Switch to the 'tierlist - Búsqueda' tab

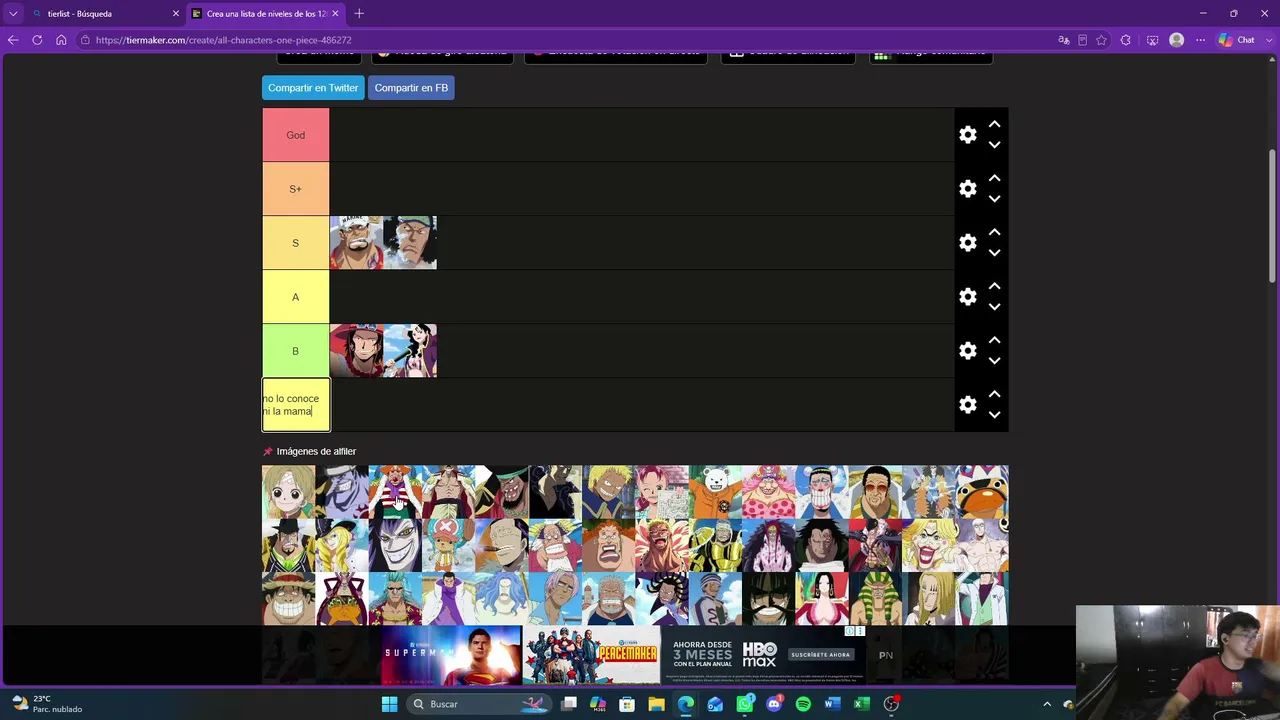(x=105, y=14)
